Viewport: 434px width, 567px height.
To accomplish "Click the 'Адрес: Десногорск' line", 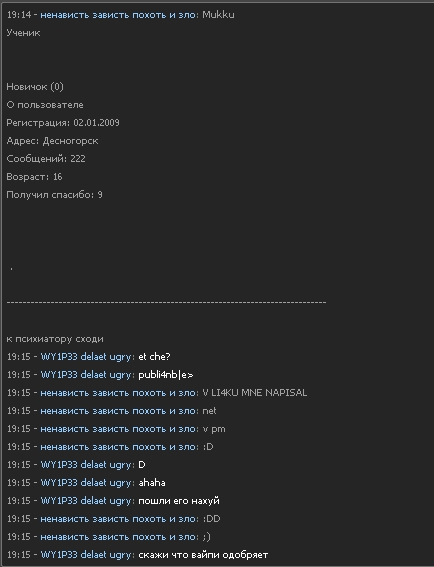I will 52,141.
